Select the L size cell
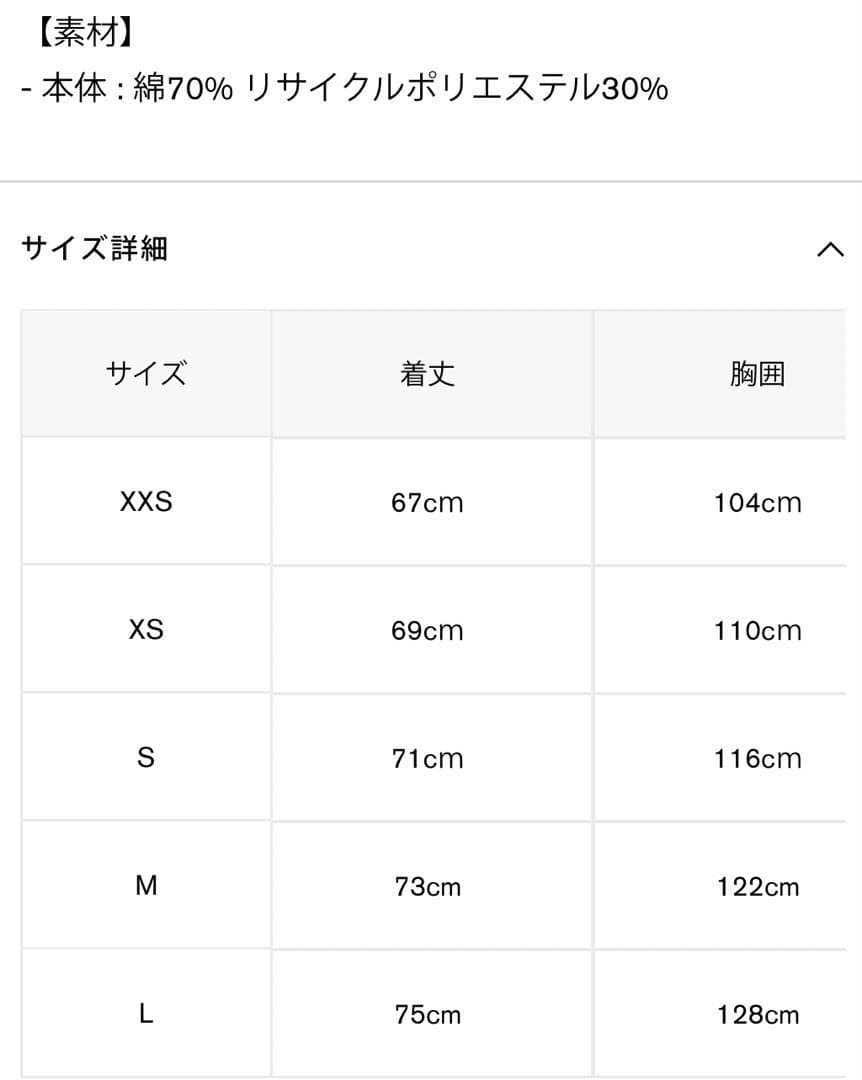The height and width of the screenshot is (1080, 862). click(x=145, y=1013)
